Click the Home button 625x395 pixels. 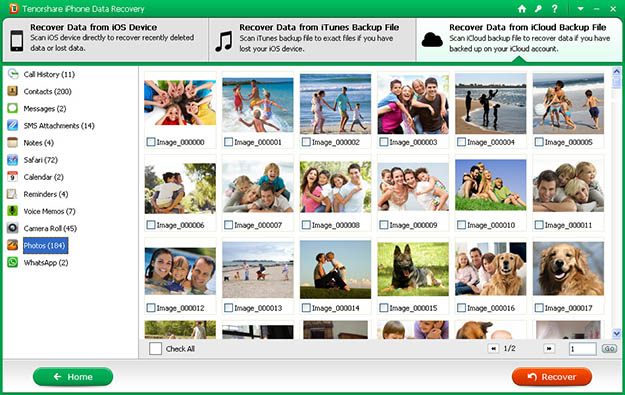tap(73, 377)
